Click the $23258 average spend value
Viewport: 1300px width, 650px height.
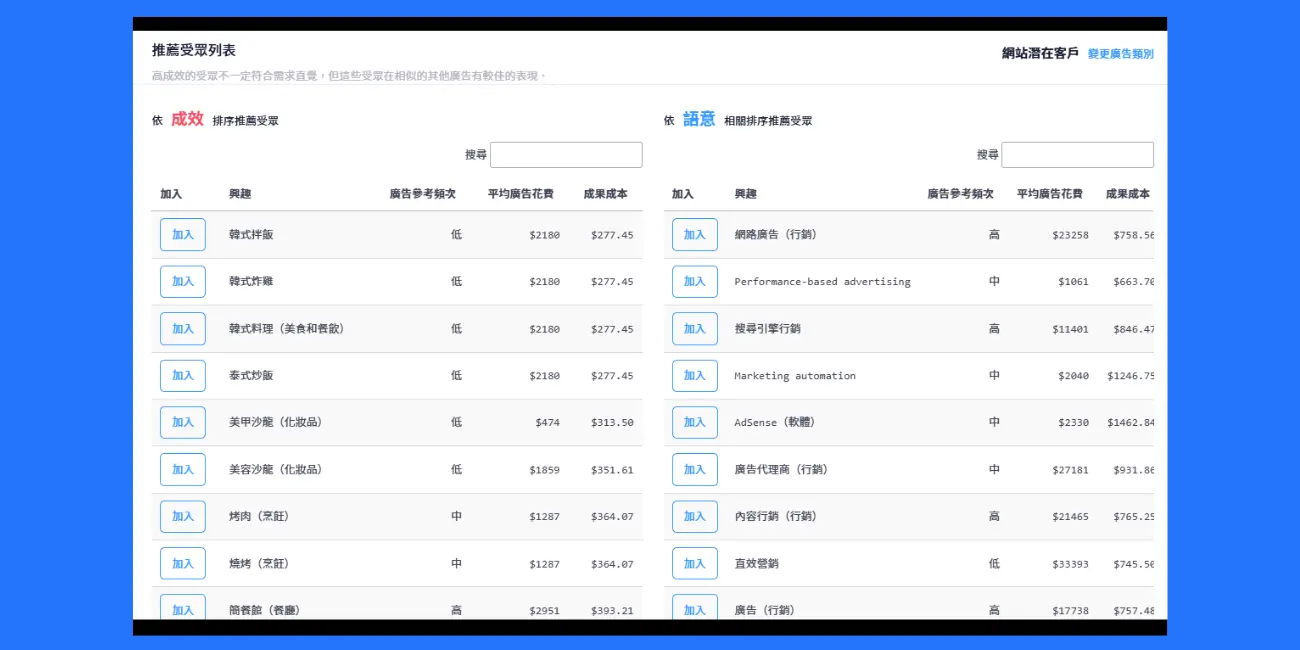point(1070,235)
